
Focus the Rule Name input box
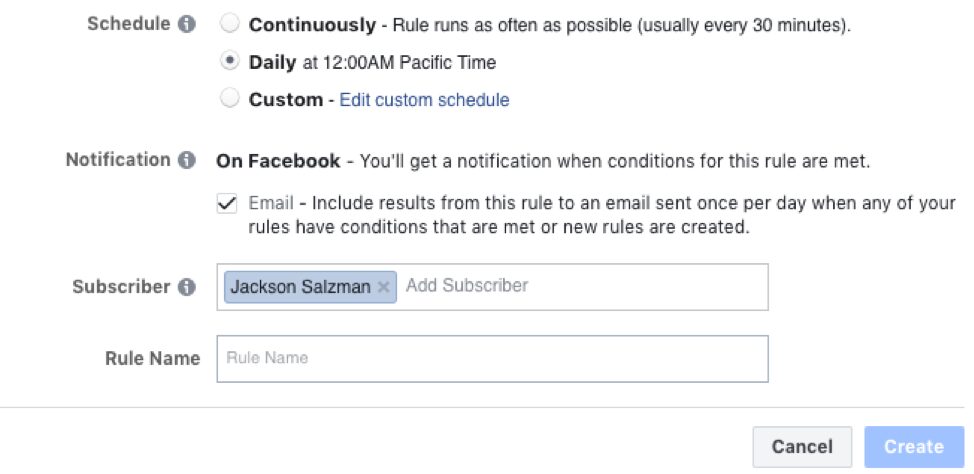tap(492, 358)
